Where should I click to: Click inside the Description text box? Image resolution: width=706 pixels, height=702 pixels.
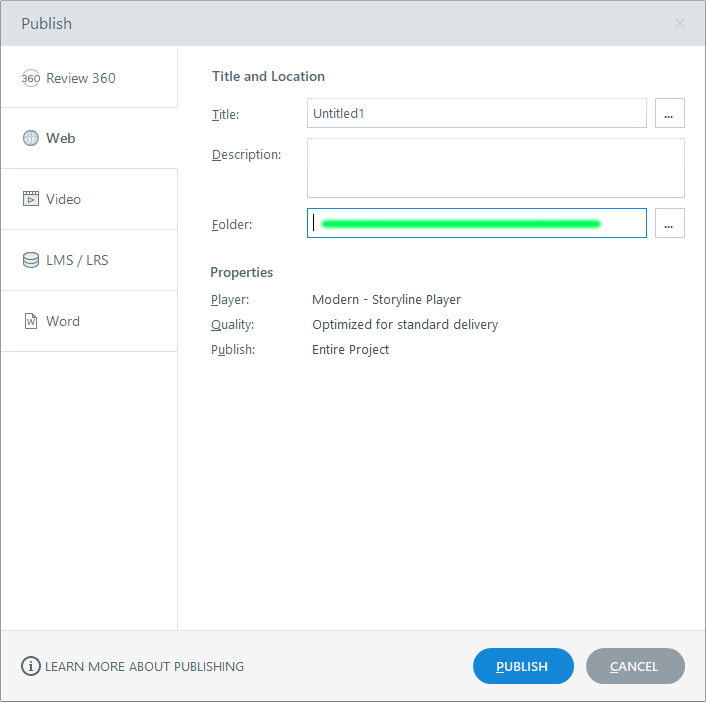(x=495, y=168)
